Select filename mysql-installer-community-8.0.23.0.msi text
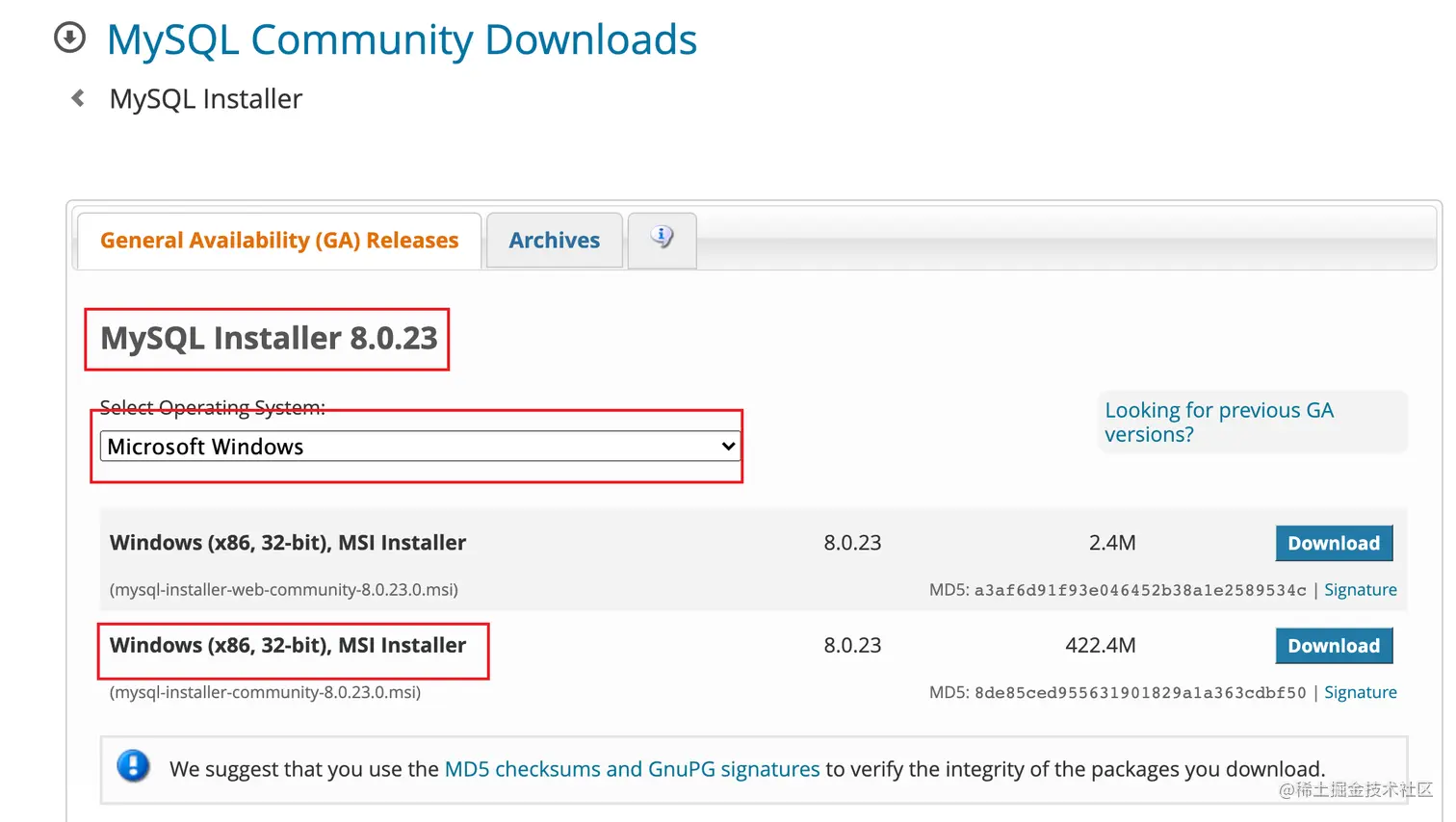 tap(265, 692)
